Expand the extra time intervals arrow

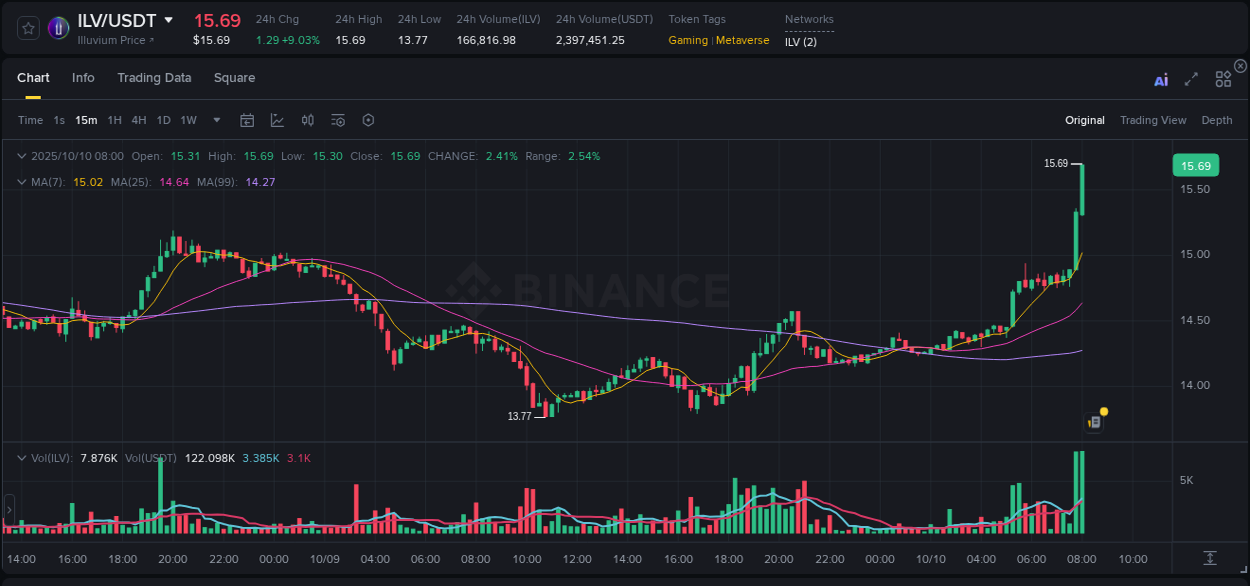pos(215,119)
